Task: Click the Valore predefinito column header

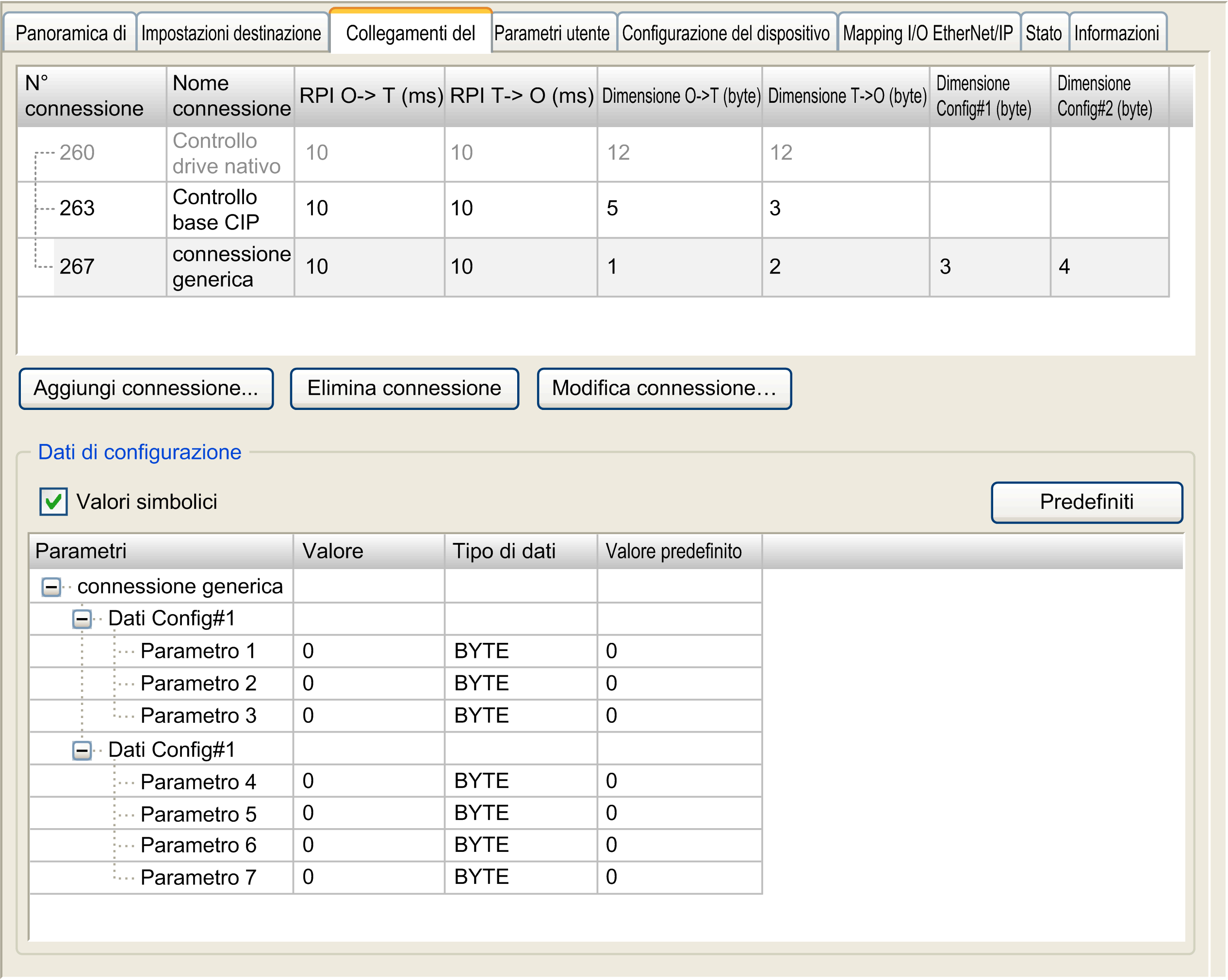Action: (x=680, y=551)
